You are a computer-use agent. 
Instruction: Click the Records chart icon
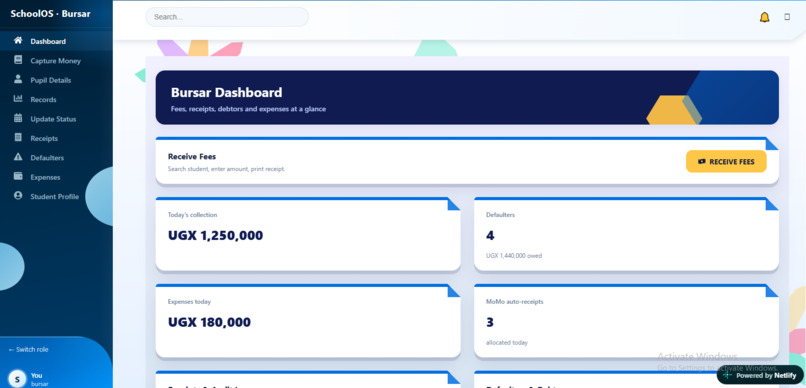click(18, 99)
